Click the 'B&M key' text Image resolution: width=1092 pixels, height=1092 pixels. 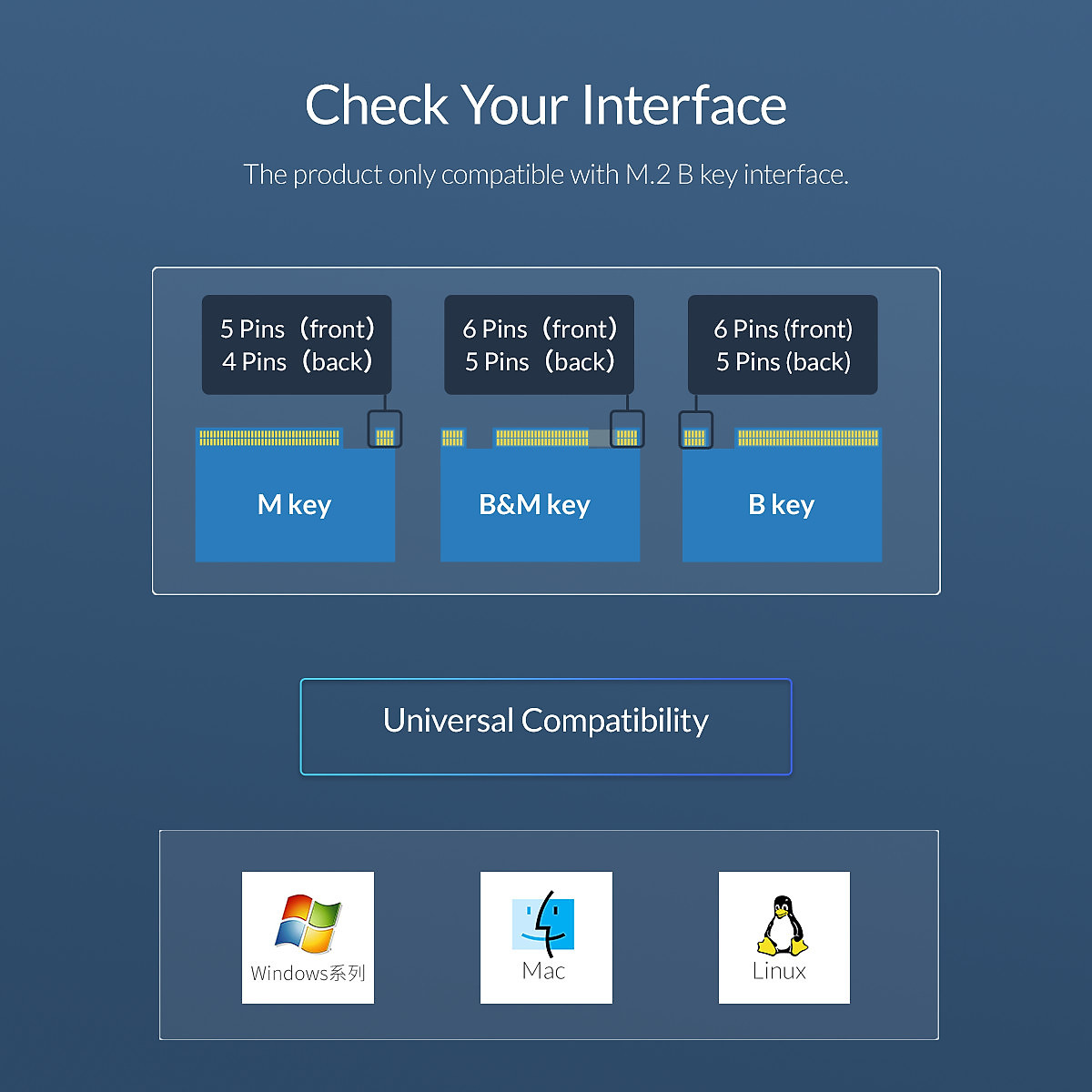pyautogui.click(x=535, y=505)
